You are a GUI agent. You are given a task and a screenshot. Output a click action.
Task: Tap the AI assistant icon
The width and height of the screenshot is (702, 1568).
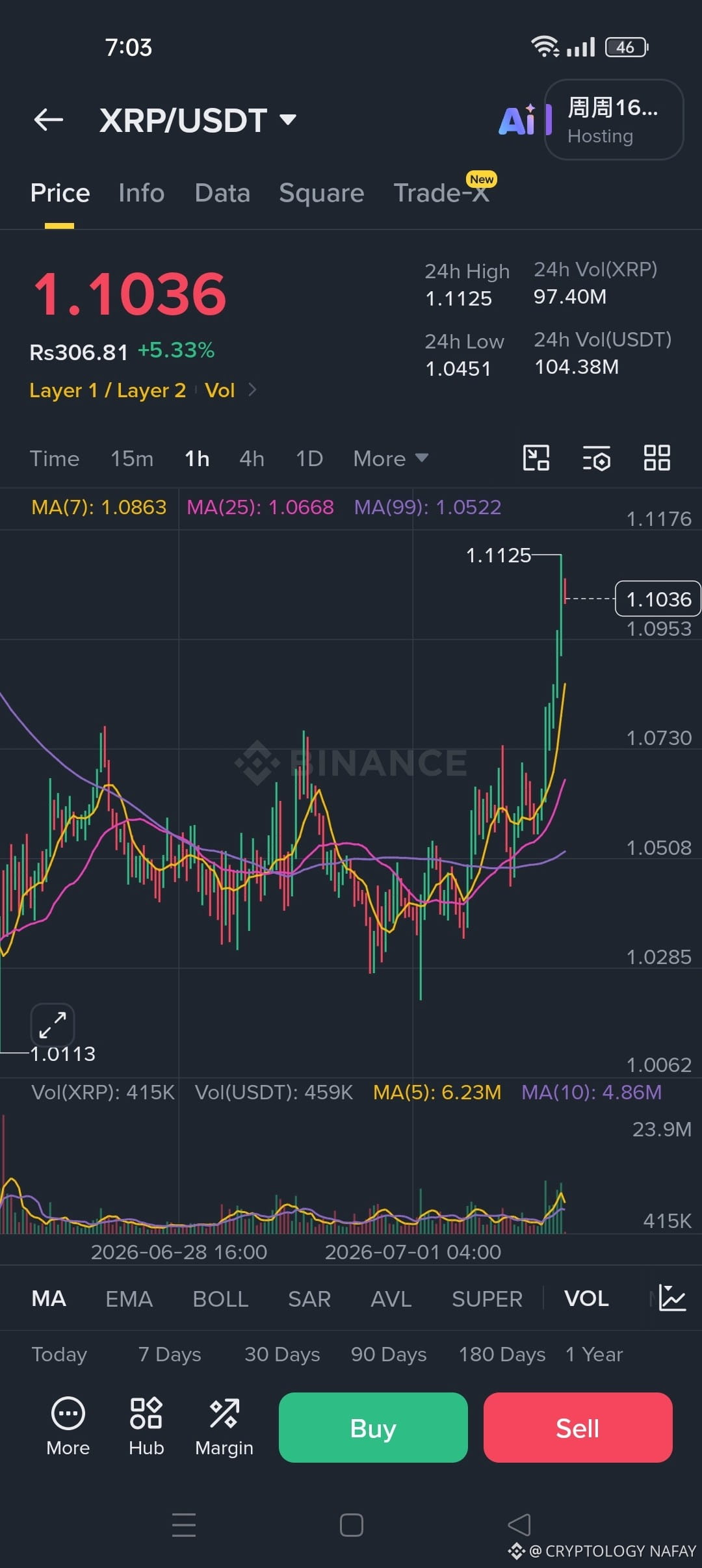[x=517, y=120]
